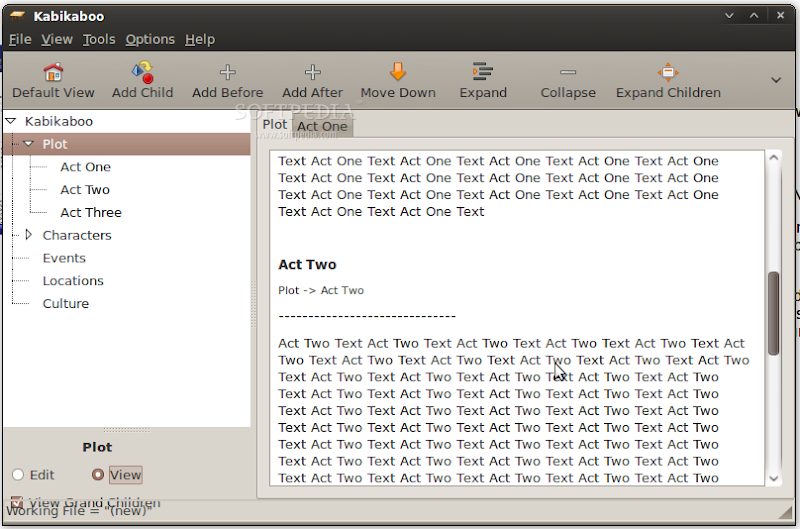Open the toolbar overflow chevron
The height and width of the screenshot is (529, 800).
click(x=776, y=80)
